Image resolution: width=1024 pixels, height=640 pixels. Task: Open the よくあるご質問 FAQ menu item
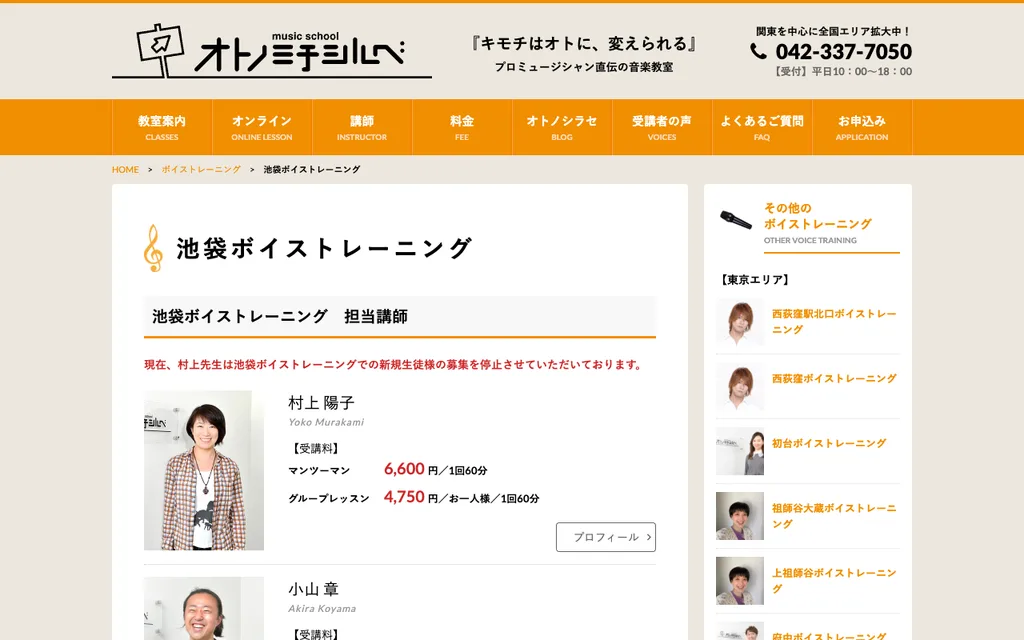coord(761,127)
